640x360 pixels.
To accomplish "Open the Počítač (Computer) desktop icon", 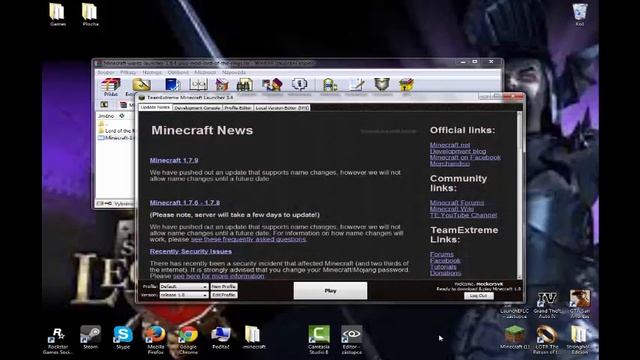I will 220,338.
